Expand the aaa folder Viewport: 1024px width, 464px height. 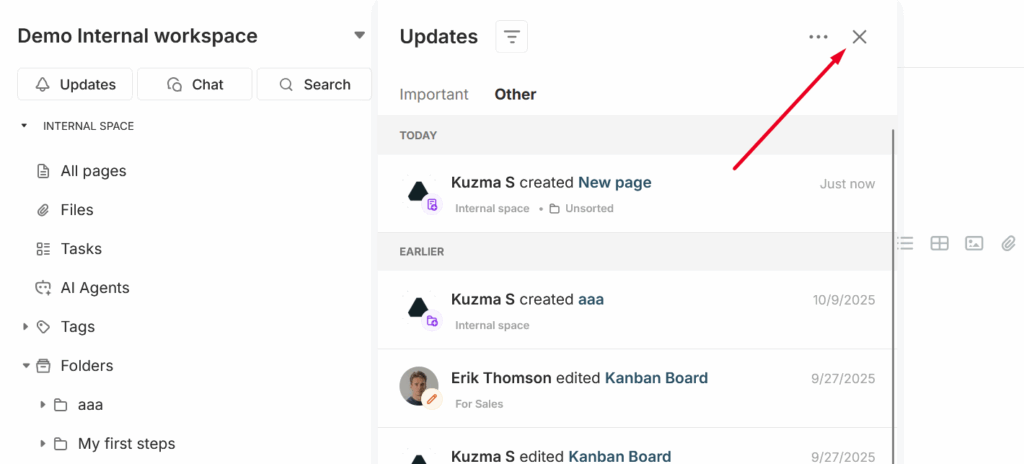coord(43,405)
